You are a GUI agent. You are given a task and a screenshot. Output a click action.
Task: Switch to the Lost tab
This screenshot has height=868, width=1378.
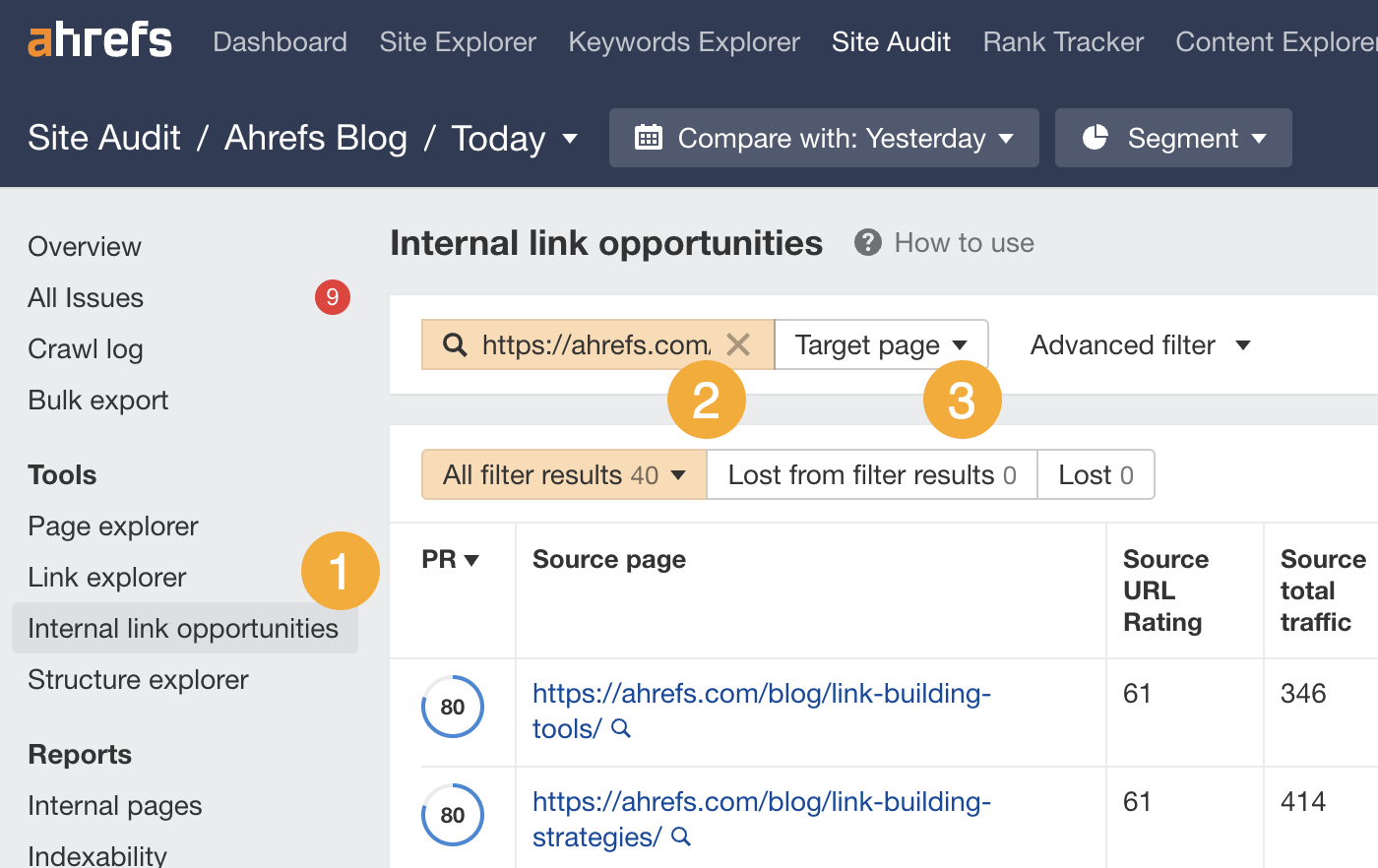tap(1096, 474)
